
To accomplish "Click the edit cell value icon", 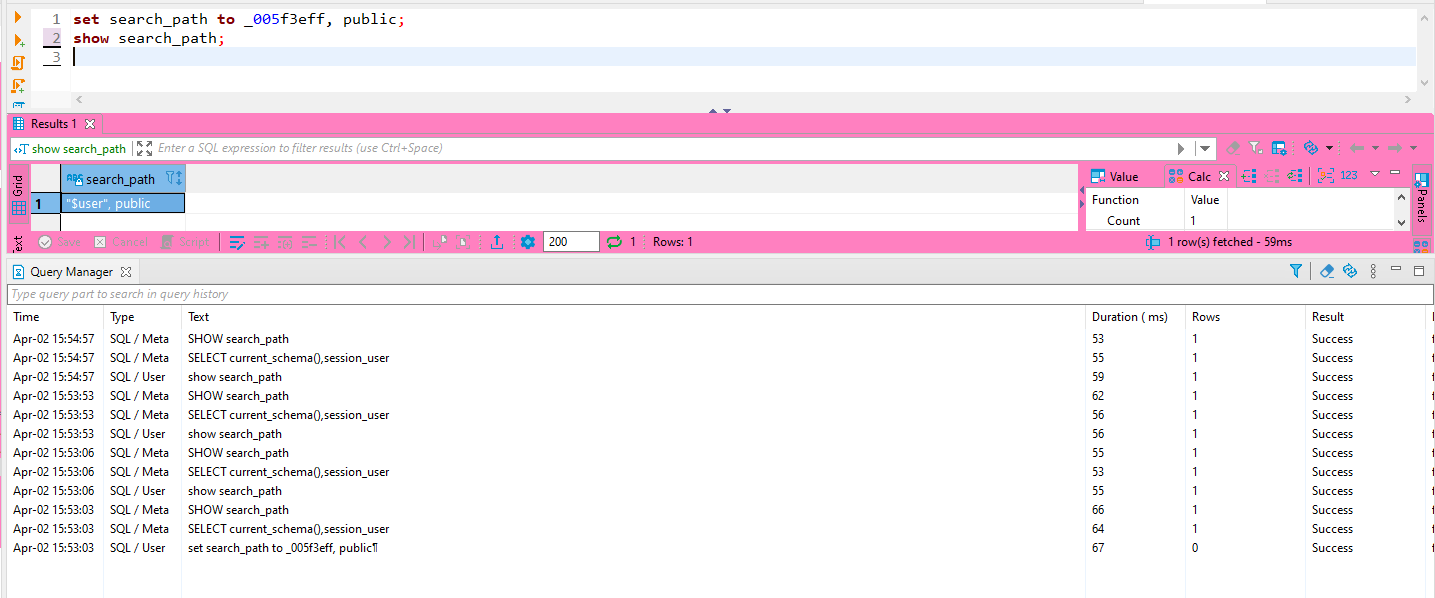I will 237,242.
